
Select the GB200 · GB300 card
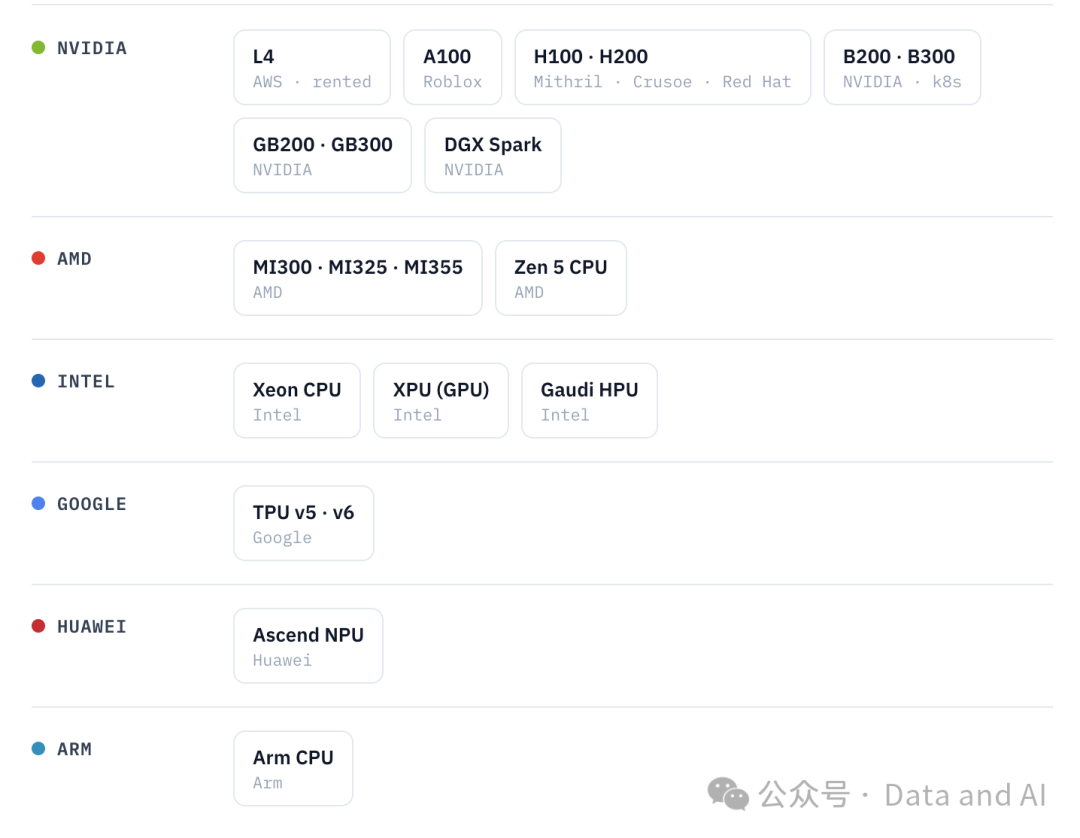click(x=322, y=156)
